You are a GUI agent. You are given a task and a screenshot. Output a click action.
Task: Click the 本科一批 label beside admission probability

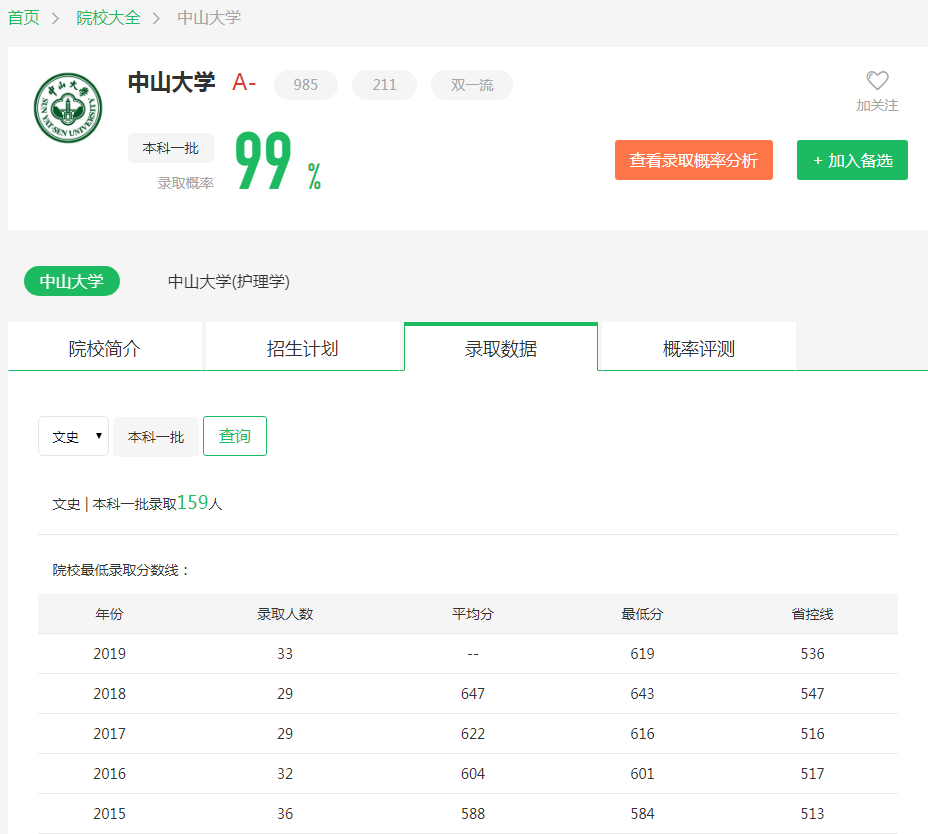click(170, 148)
